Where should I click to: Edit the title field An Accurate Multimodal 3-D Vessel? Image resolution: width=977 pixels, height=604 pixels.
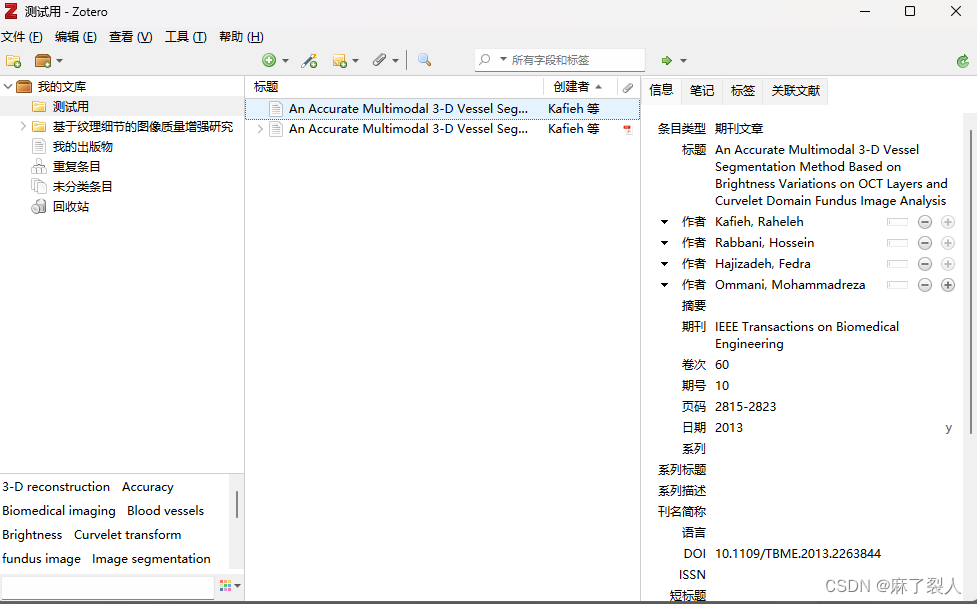click(x=831, y=175)
